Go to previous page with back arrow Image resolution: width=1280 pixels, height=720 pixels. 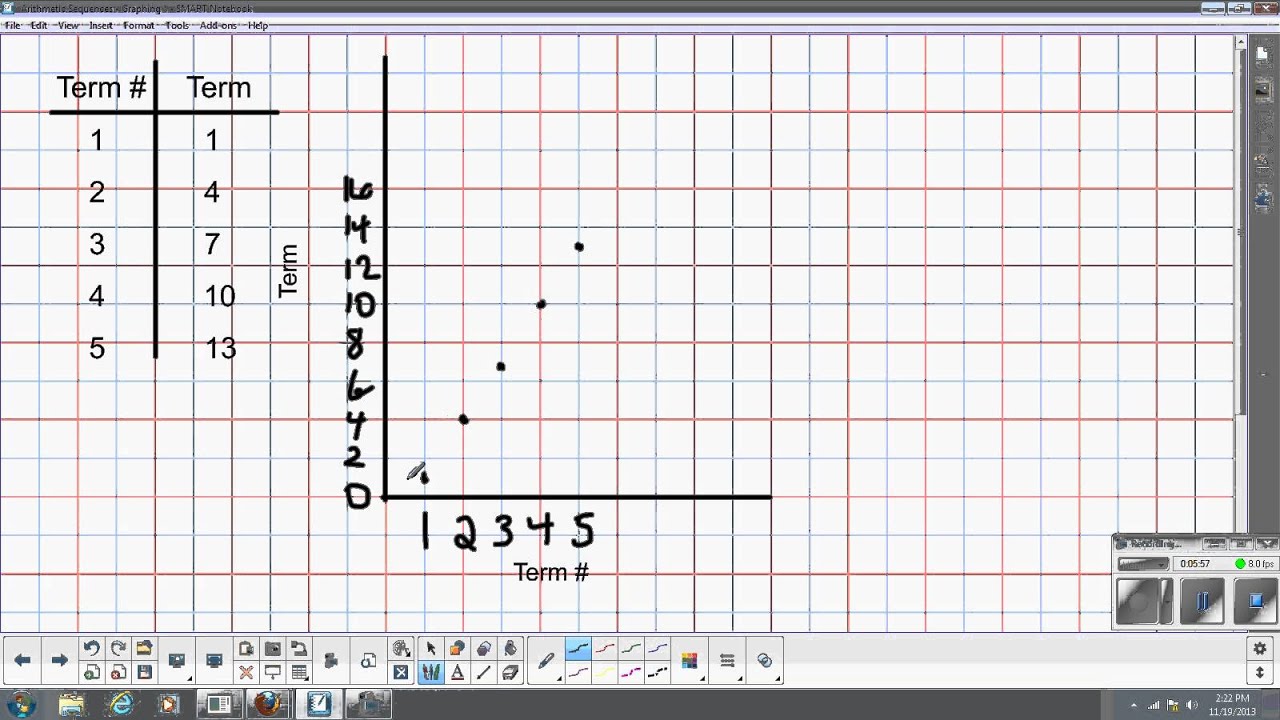[x=23, y=660]
